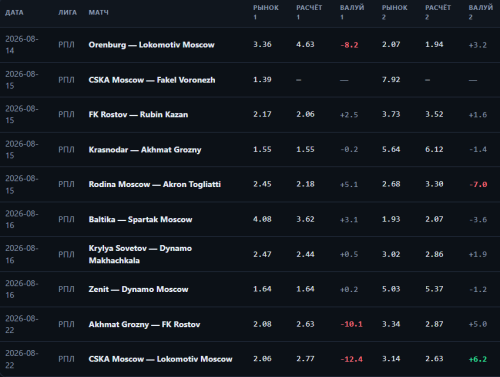This screenshot has width=500, height=377.
Task: Select the Zenit — Dynamo Moscow match
Action: (138, 289)
